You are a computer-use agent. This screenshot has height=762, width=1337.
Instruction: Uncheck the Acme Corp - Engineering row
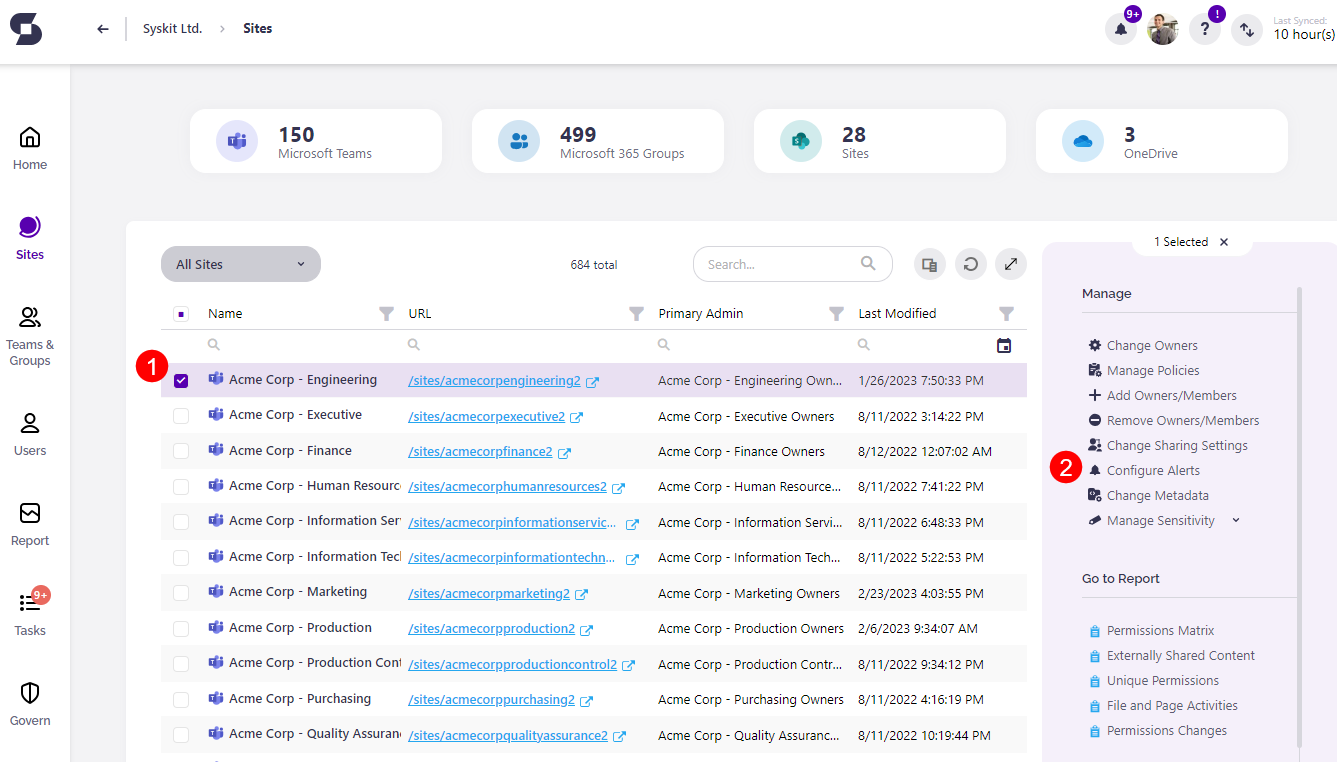pos(181,379)
